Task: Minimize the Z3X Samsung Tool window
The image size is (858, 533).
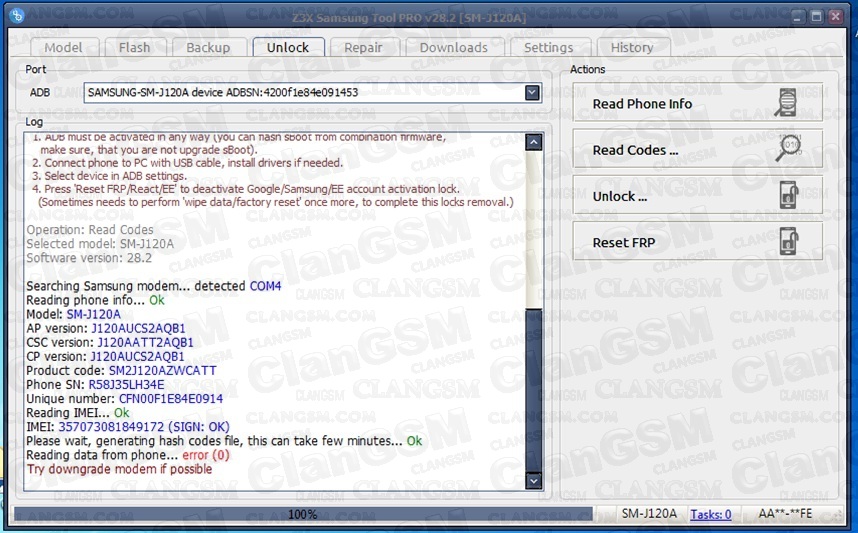Action: pos(797,17)
